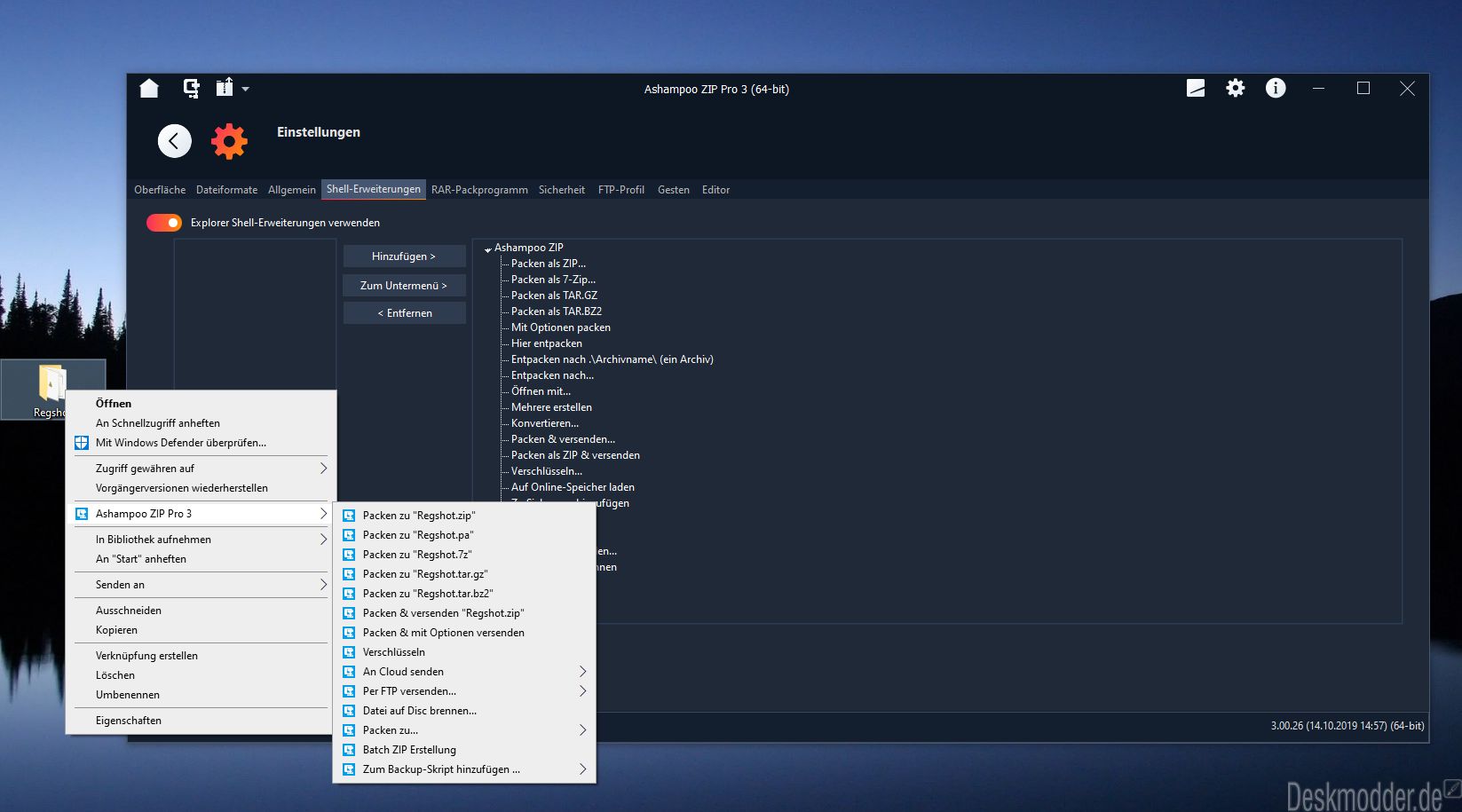This screenshot has width=1462, height=812.
Task: Open the Sicherheit tab
Action: click(x=562, y=190)
